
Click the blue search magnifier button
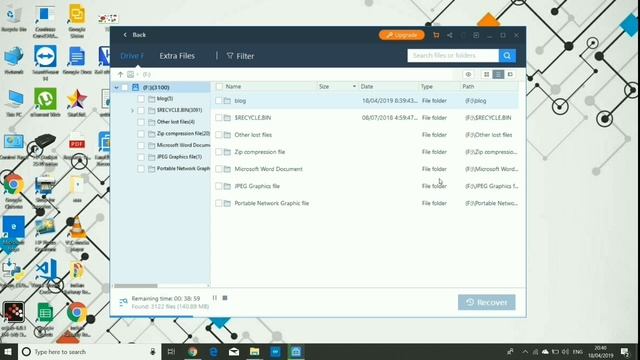[x=507, y=56]
